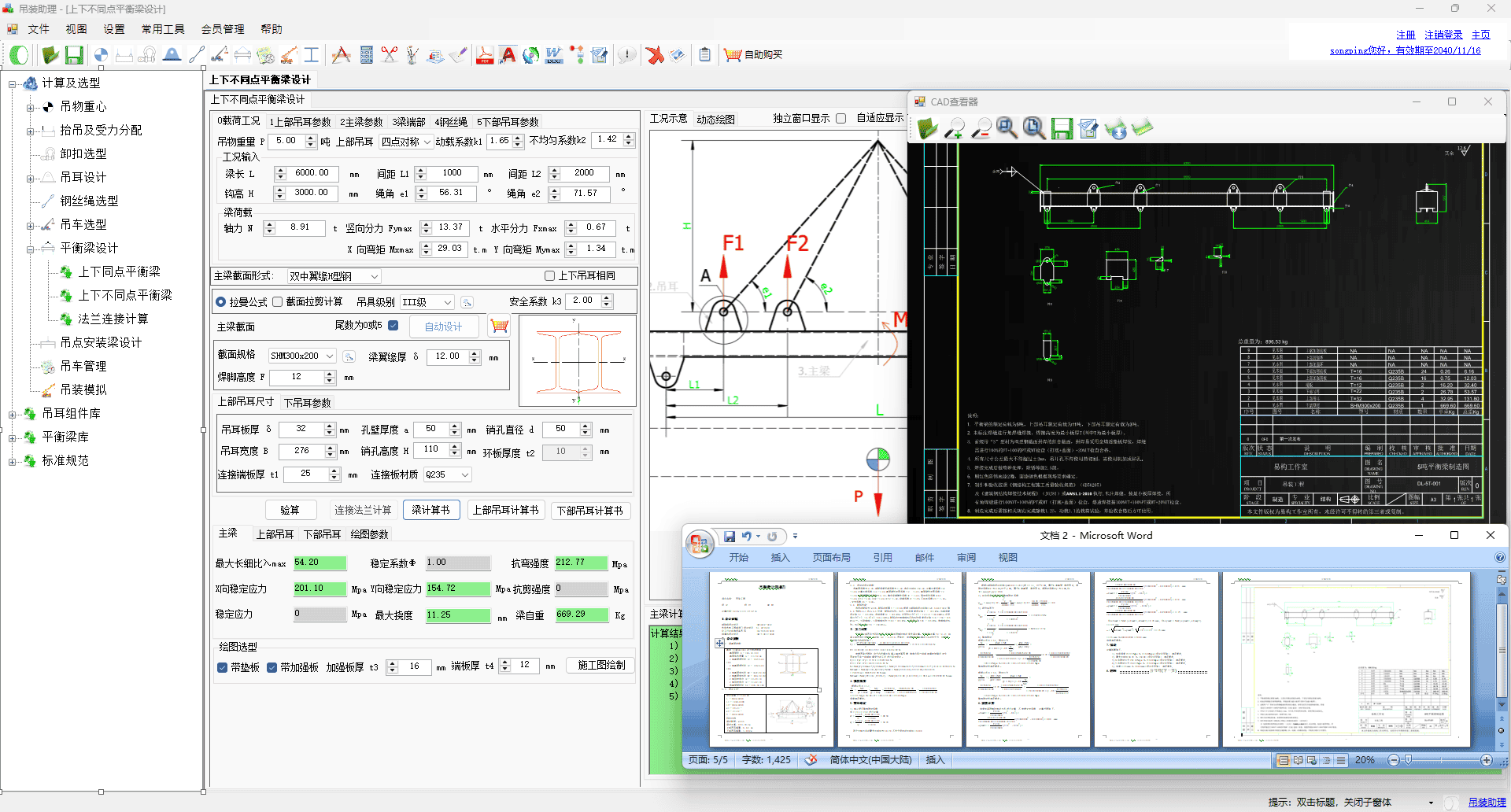Click the 梁长 L input field
The width and height of the screenshot is (1511, 812).
point(312,173)
